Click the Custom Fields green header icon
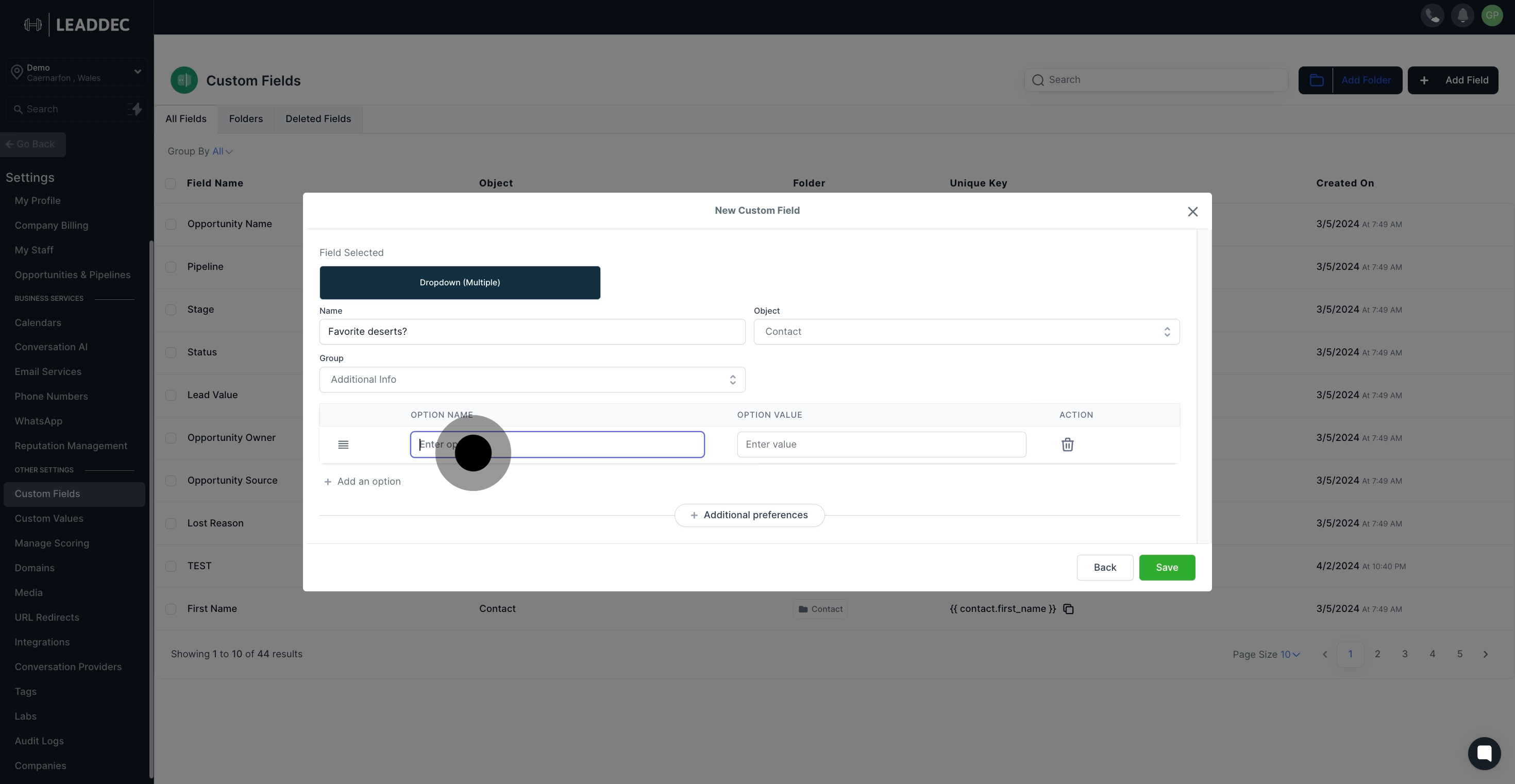This screenshot has height=784, width=1515. 184,80
